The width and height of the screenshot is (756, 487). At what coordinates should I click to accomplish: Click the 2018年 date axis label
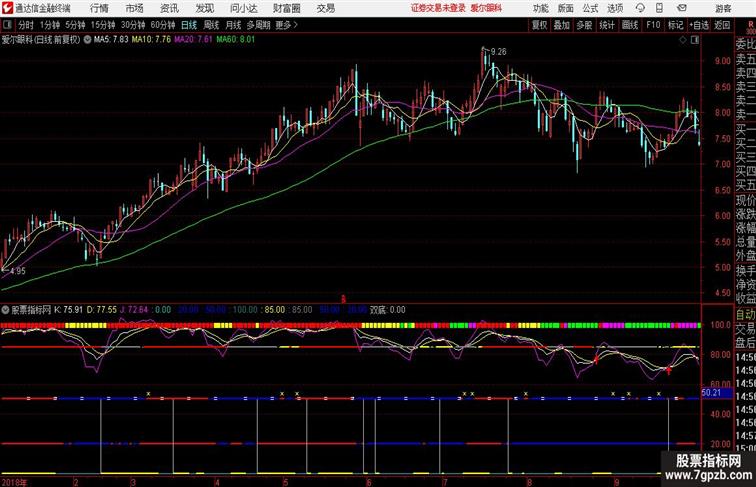(x=14, y=482)
